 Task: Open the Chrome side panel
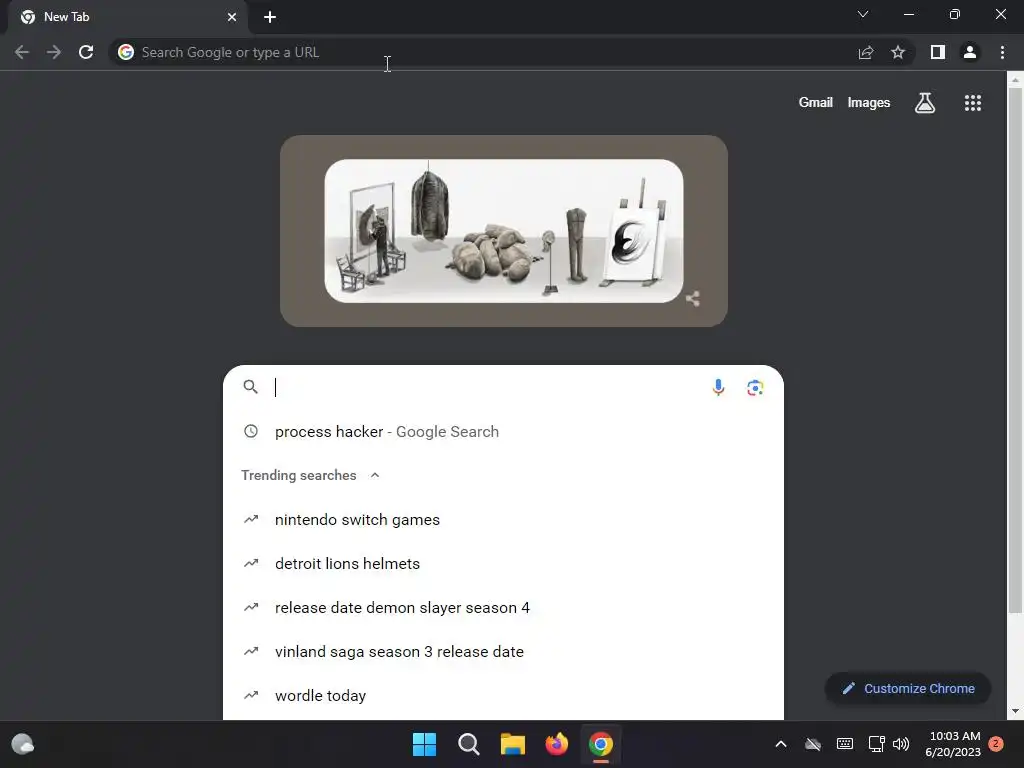coord(938,52)
